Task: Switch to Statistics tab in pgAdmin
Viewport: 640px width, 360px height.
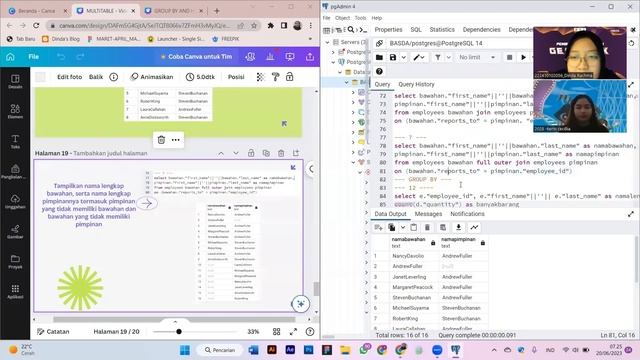Action: coord(442,30)
